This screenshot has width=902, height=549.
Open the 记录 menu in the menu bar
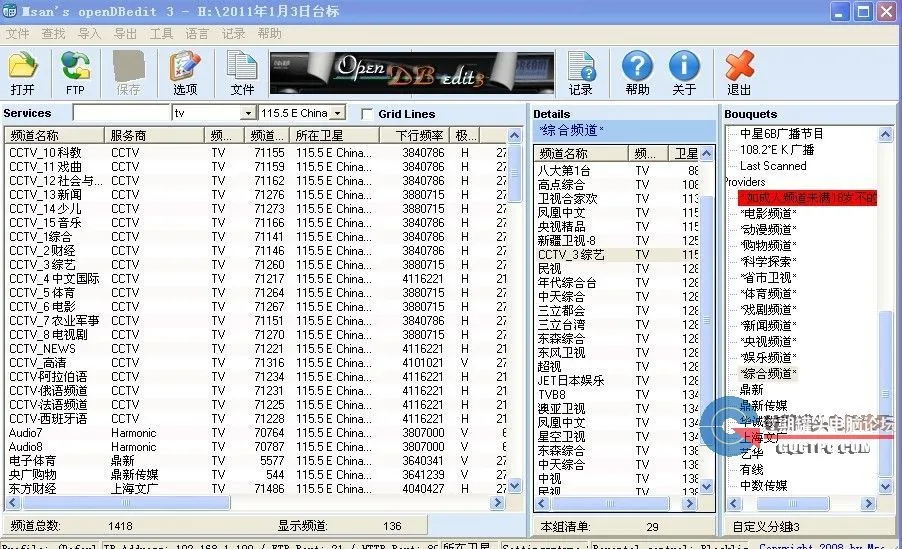pyautogui.click(x=233, y=34)
